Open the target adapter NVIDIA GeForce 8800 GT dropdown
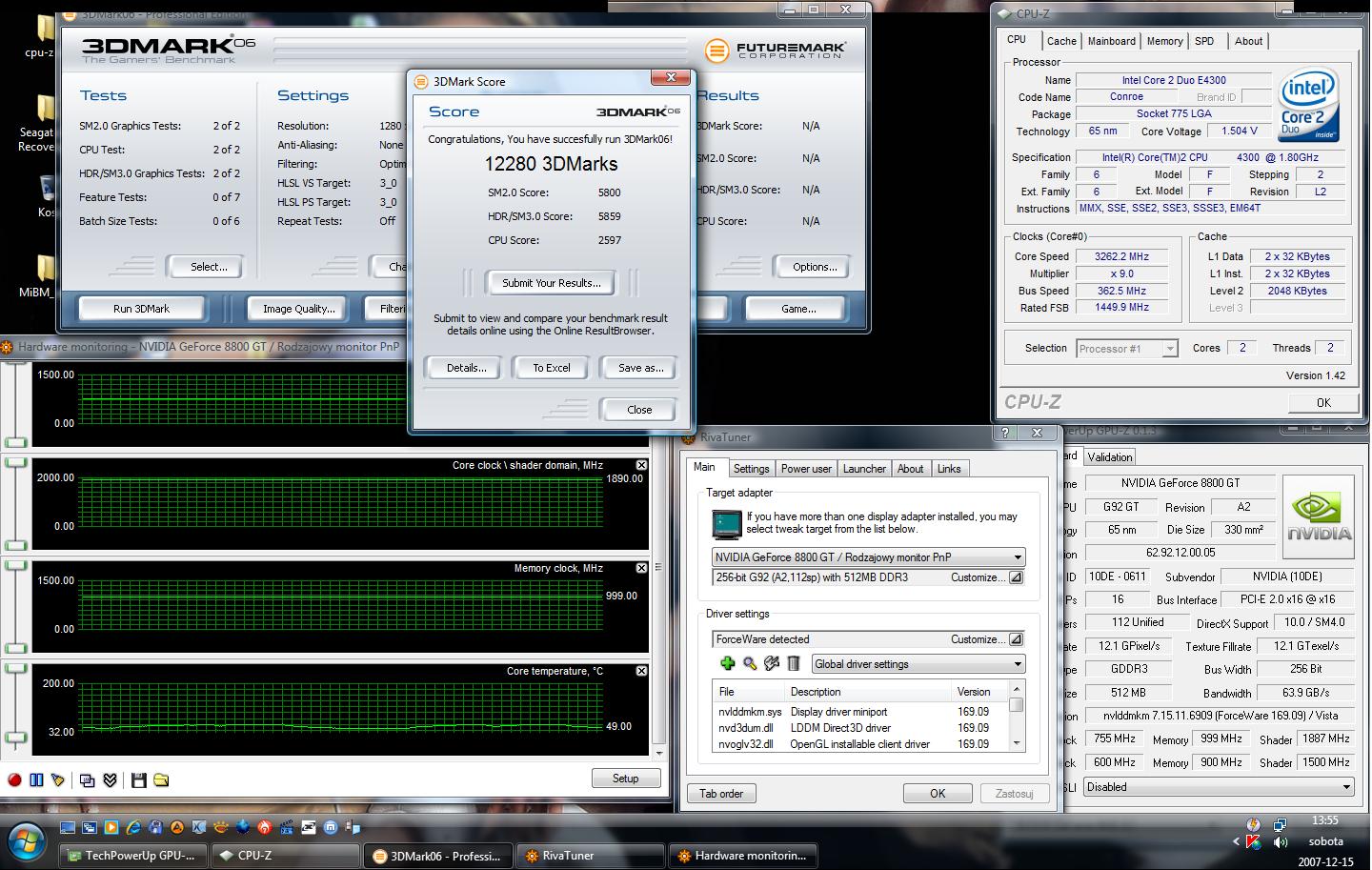 [x=868, y=556]
